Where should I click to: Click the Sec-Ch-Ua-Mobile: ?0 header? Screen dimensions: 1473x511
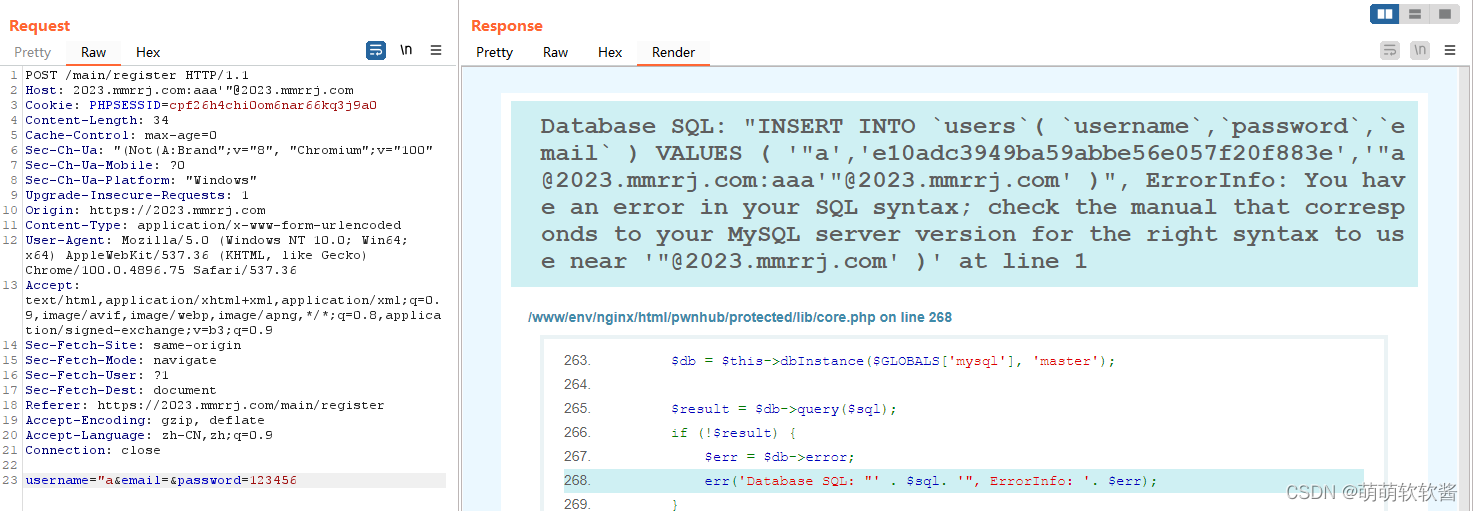[105, 165]
